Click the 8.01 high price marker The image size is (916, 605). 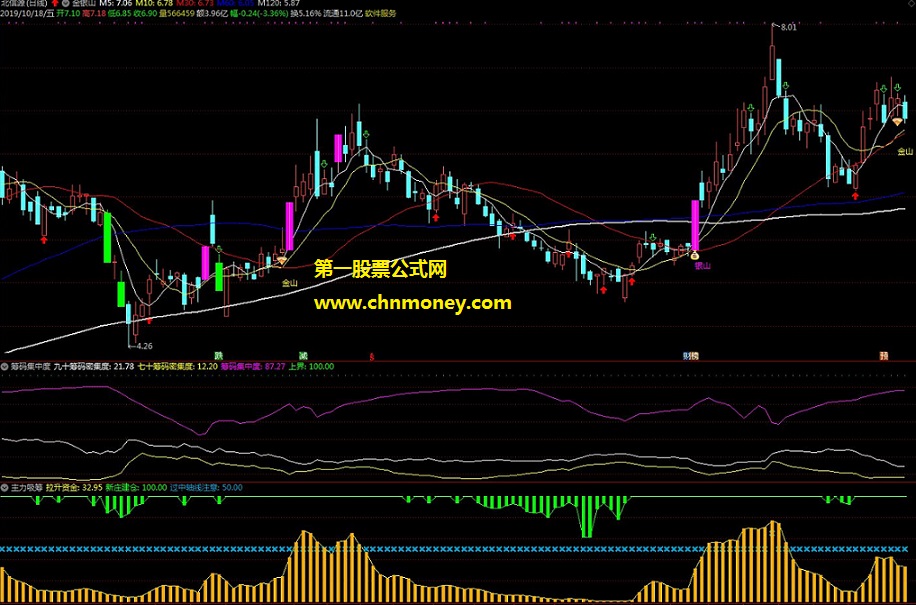[789, 26]
